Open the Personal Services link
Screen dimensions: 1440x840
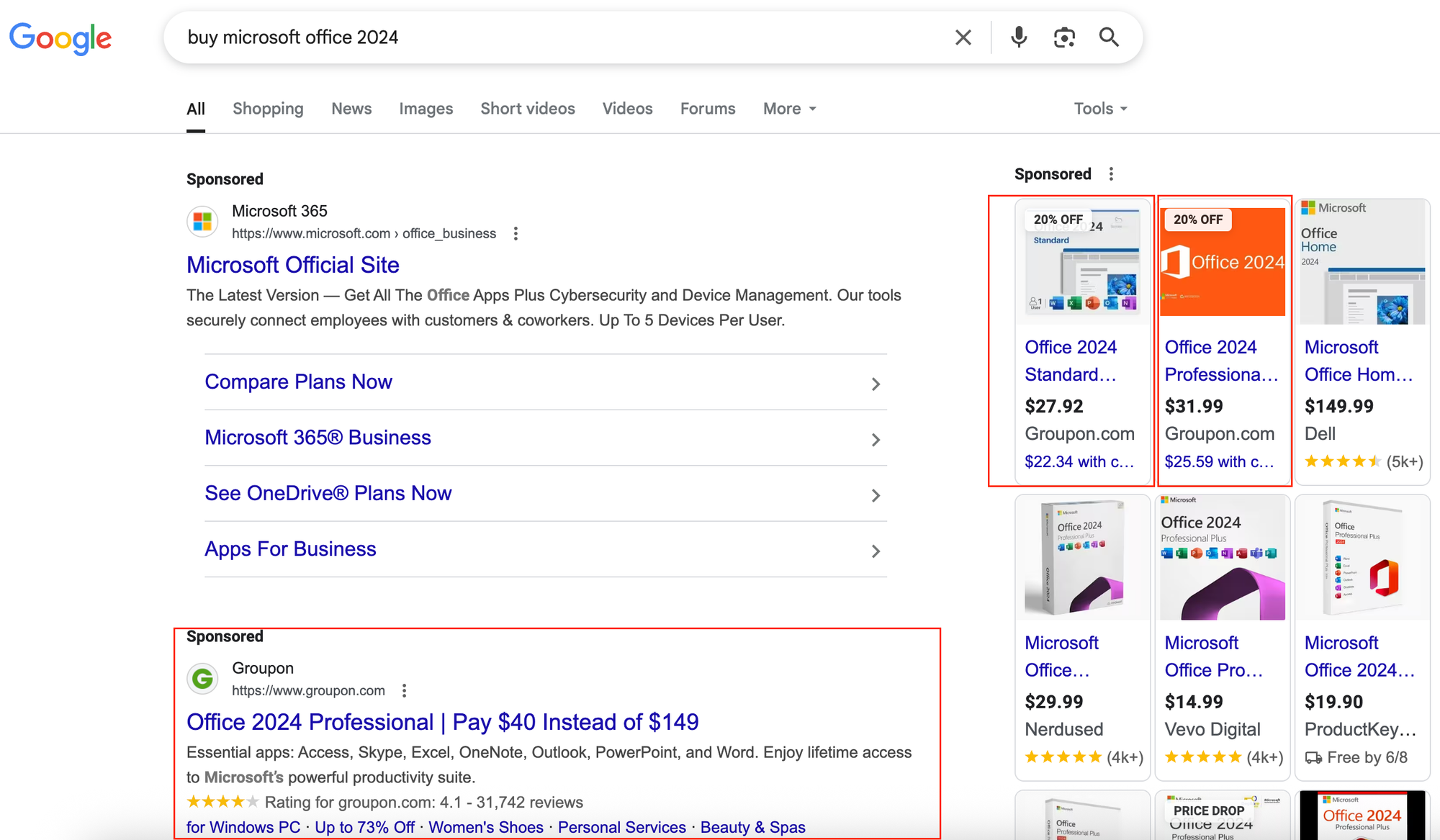[x=622, y=828]
